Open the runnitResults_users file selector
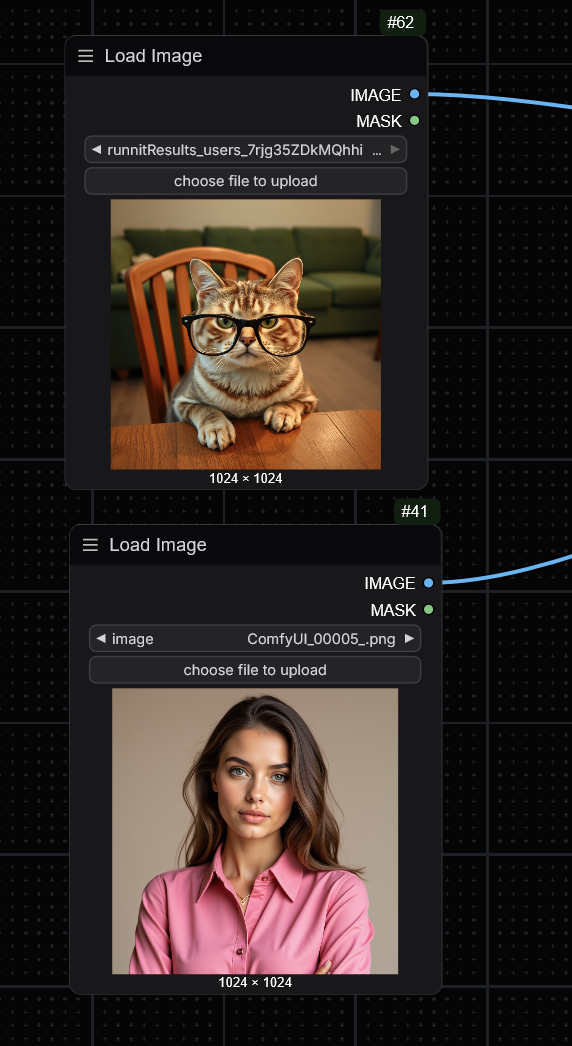The image size is (572, 1046). [x=246, y=150]
